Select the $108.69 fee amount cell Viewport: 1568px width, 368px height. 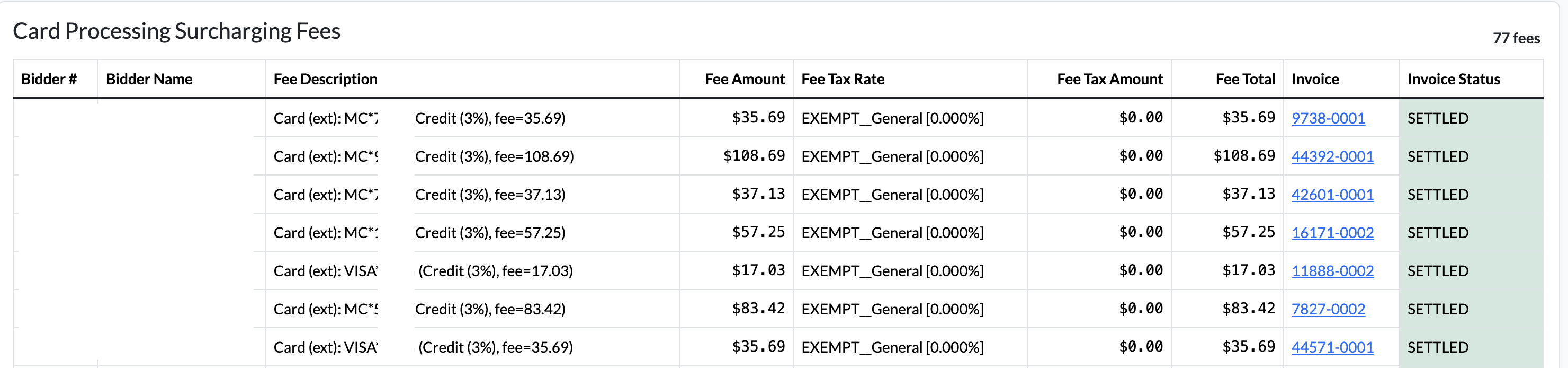736,156
